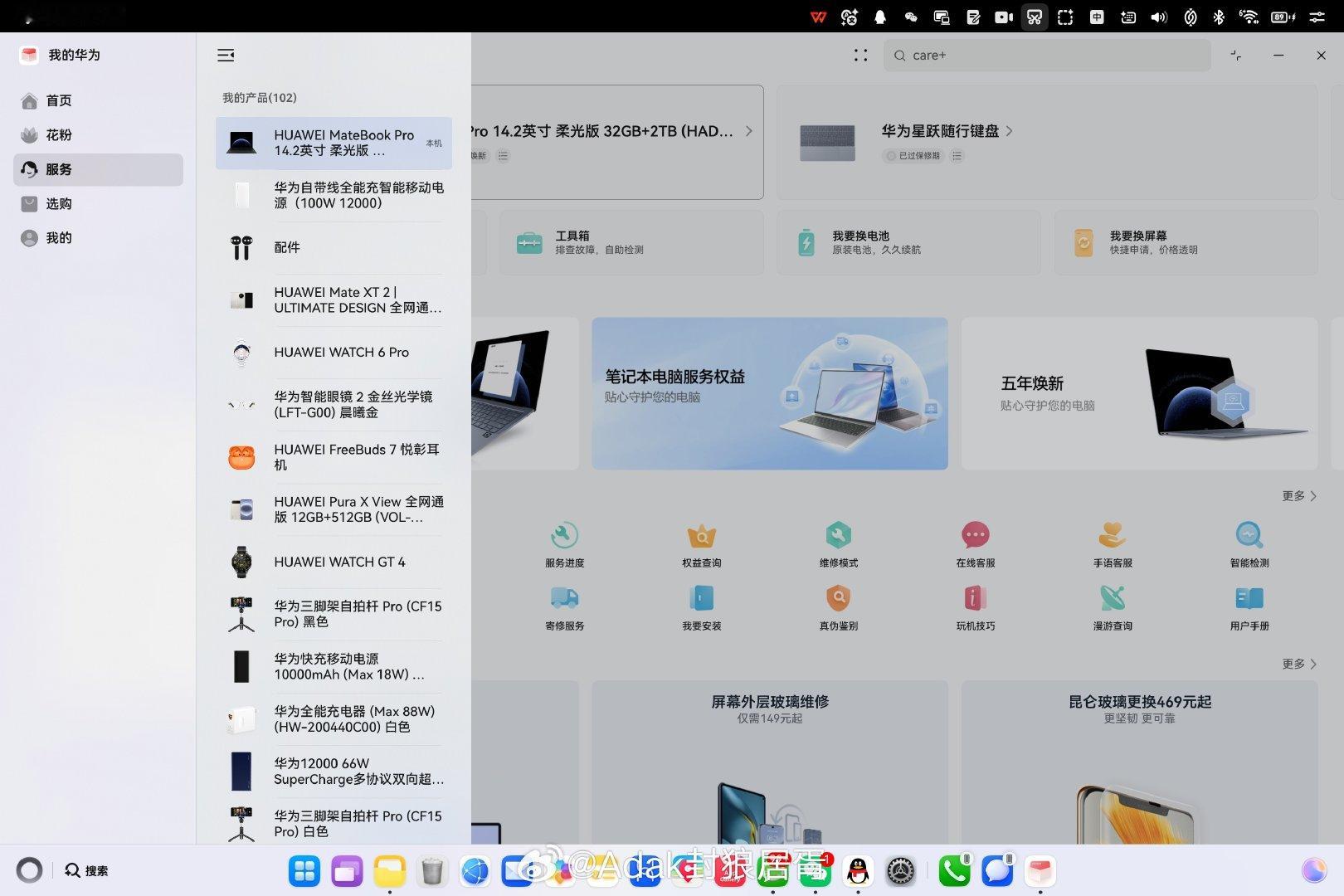The height and width of the screenshot is (896, 1344).
Task: Switch to the 花粉 tab
Action: (98, 135)
